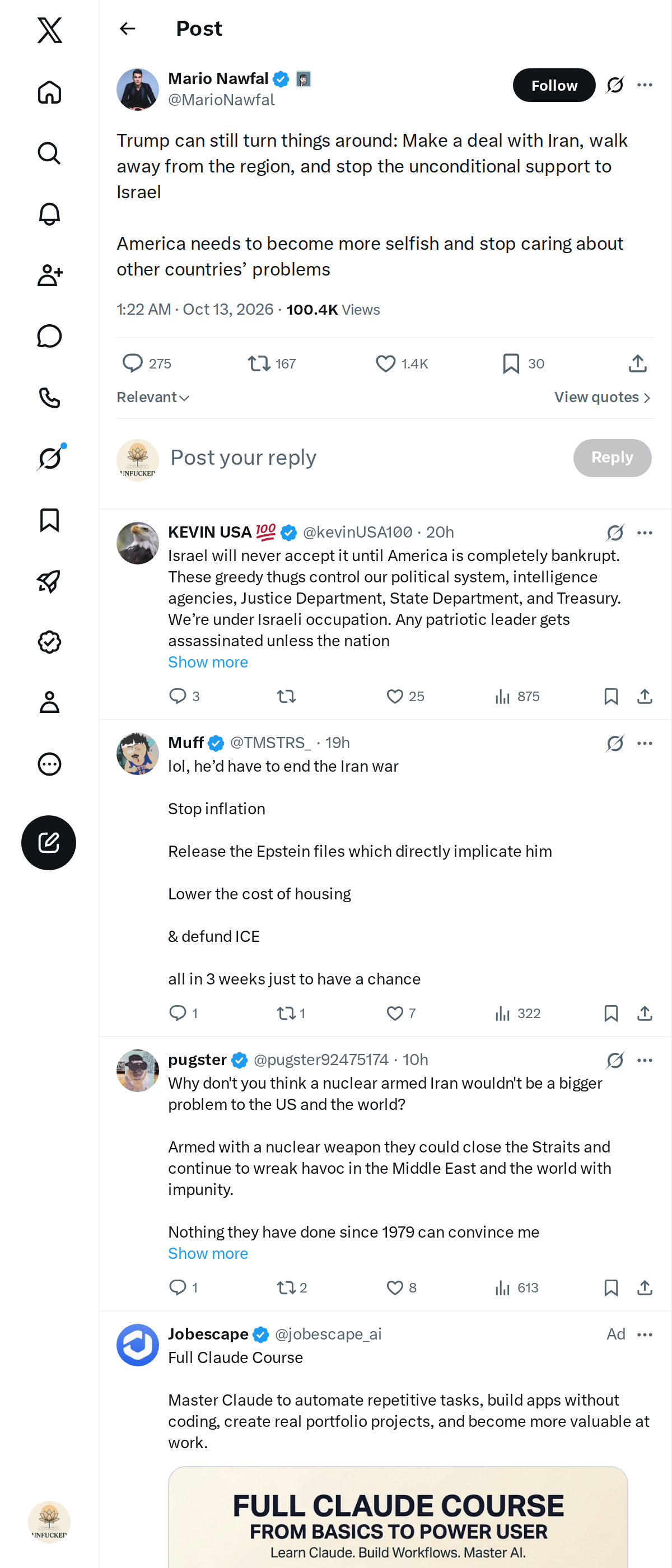Open the Full Claude Course ad image

point(398,1517)
